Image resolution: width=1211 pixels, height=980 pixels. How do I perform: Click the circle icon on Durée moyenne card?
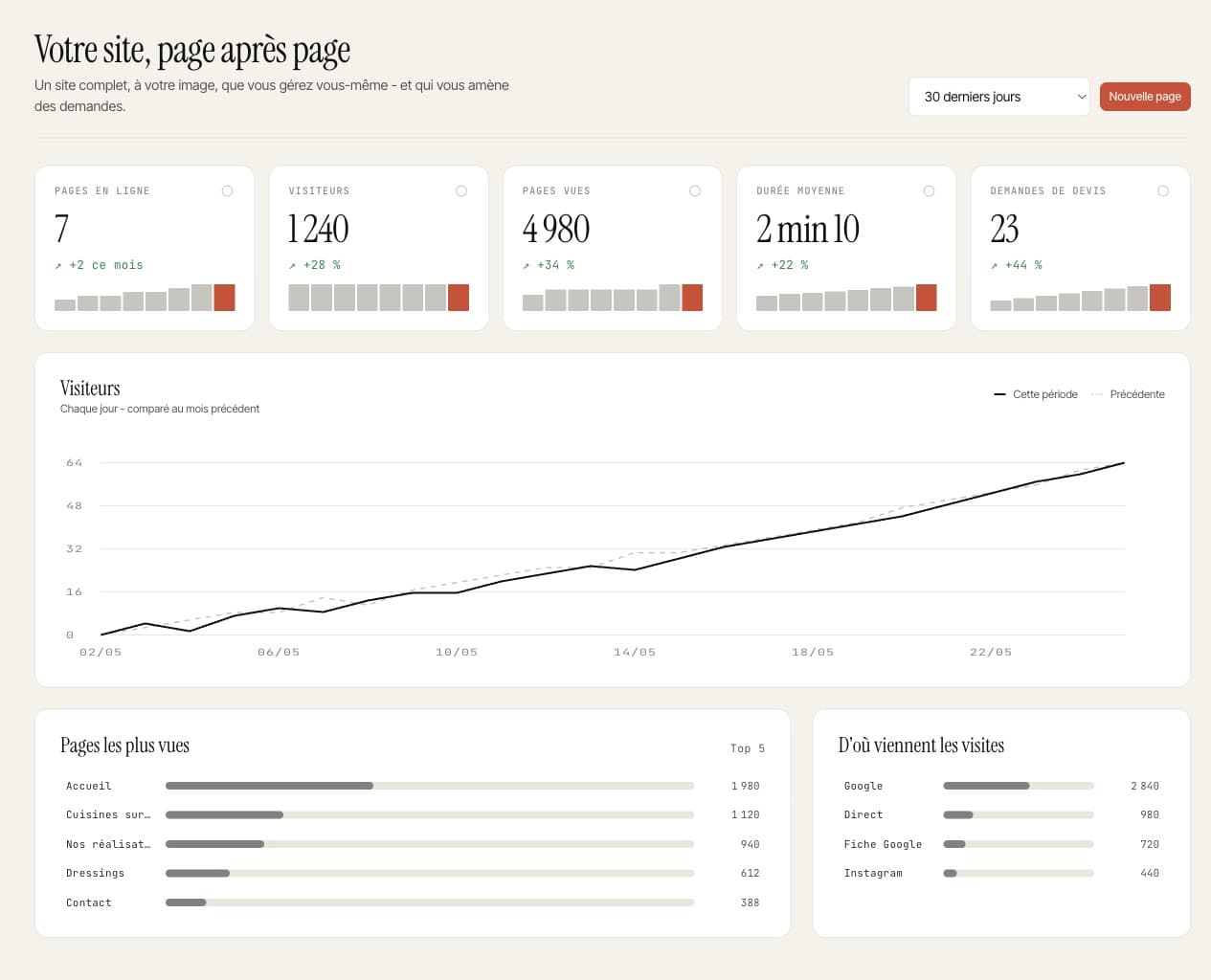929,191
